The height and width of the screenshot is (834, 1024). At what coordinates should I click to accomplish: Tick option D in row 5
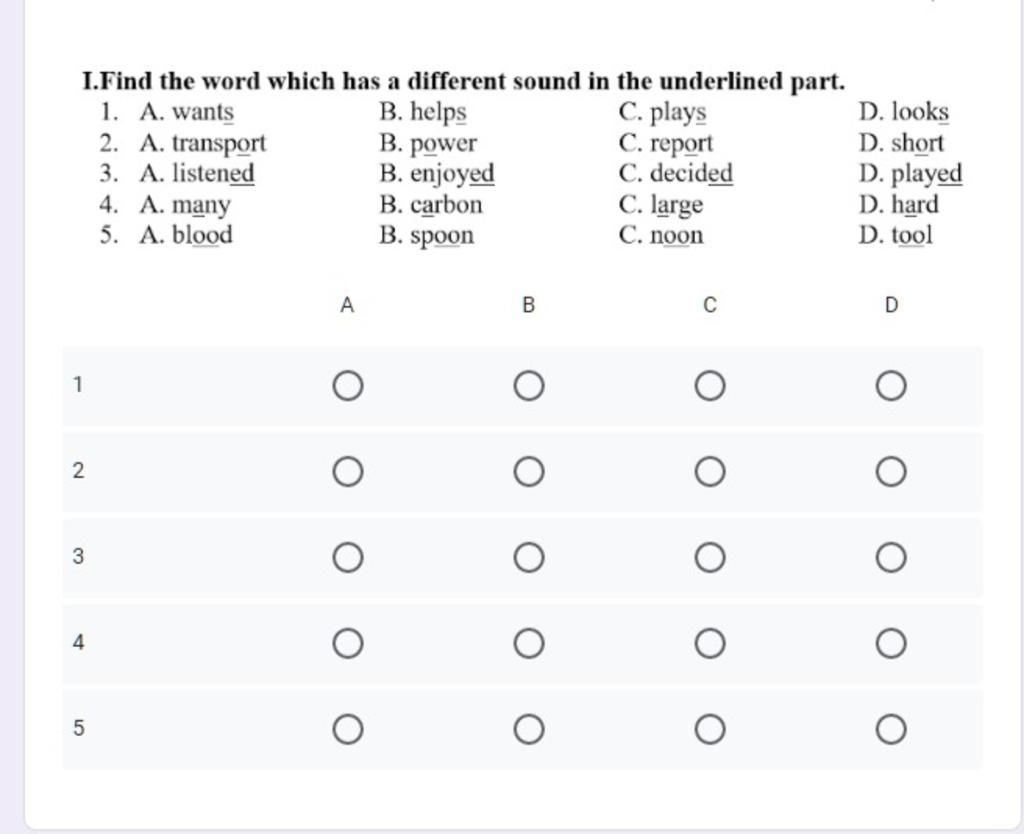pos(891,729)
